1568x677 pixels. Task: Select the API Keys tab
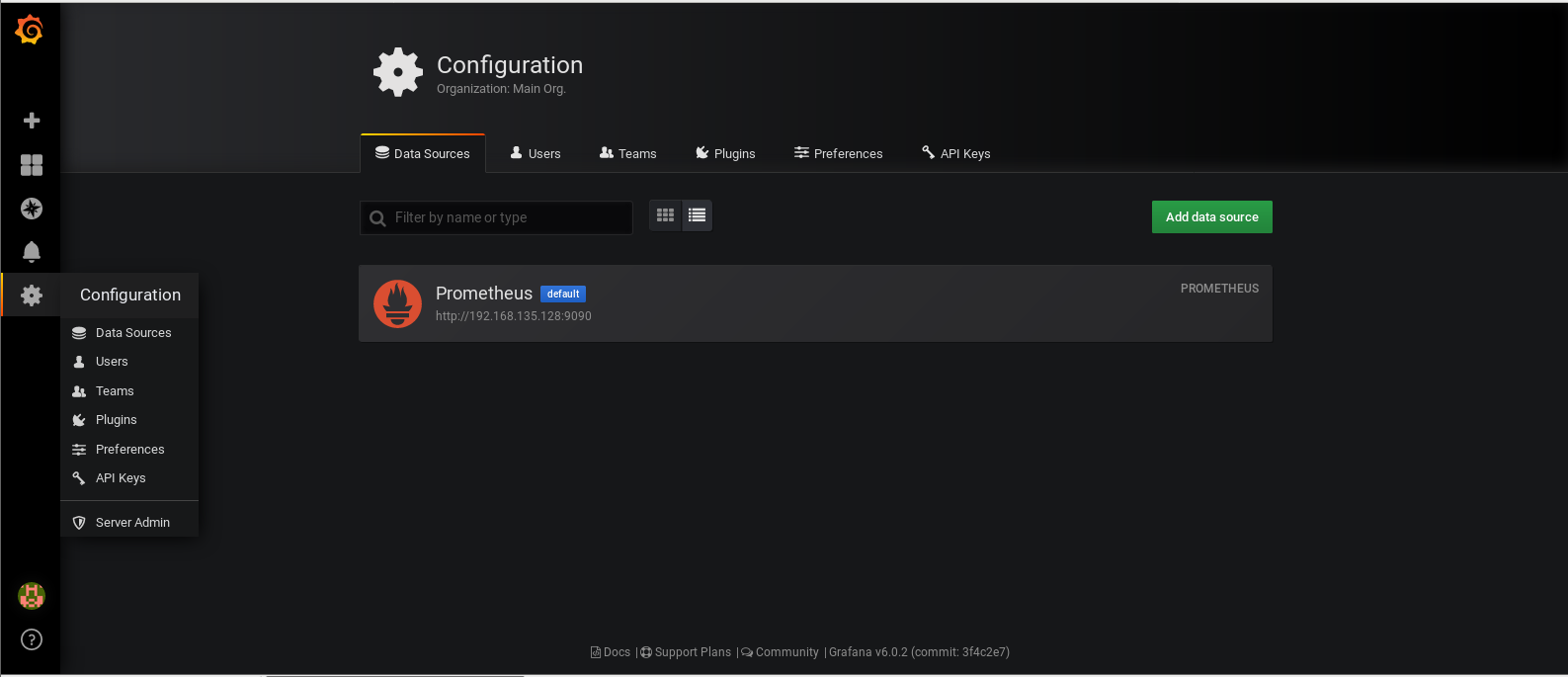tap(955, 154)
